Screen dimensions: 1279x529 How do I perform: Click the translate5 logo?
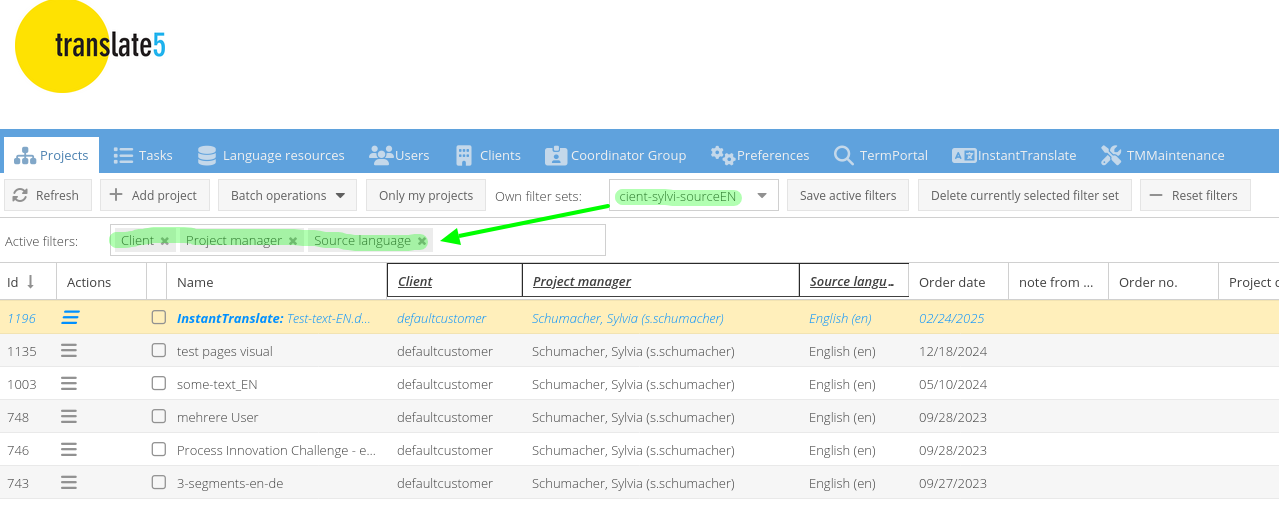(x=90, y=46)
